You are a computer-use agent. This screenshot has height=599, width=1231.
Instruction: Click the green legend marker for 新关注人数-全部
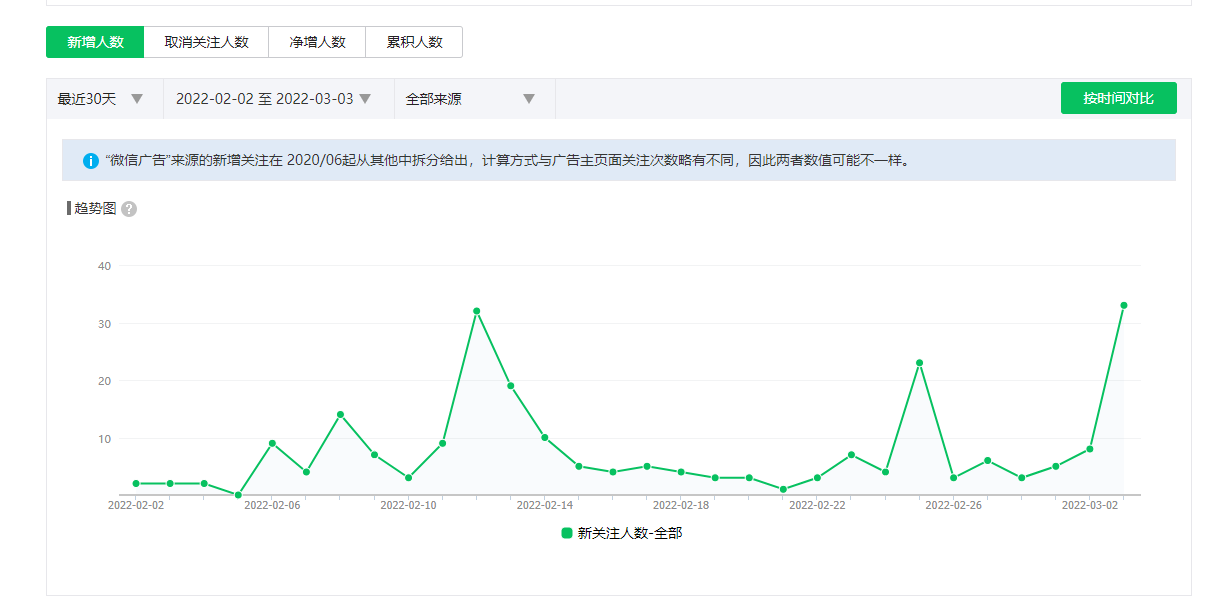[x=567, y=533]
